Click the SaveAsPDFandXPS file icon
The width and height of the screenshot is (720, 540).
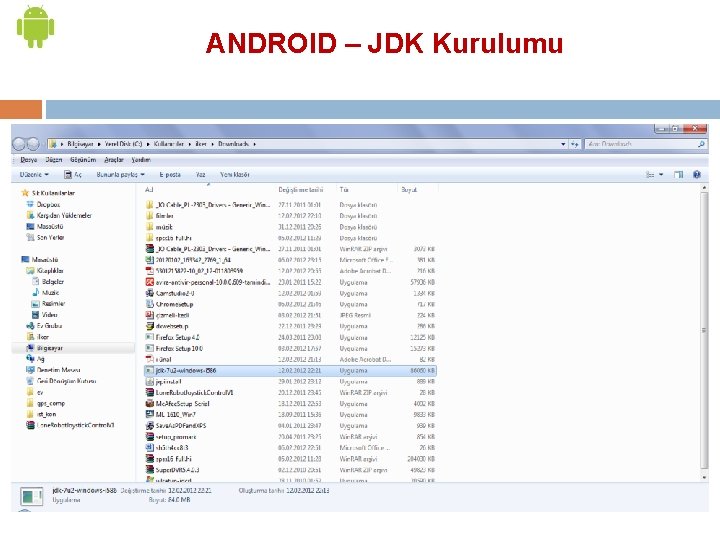(150, 426)
